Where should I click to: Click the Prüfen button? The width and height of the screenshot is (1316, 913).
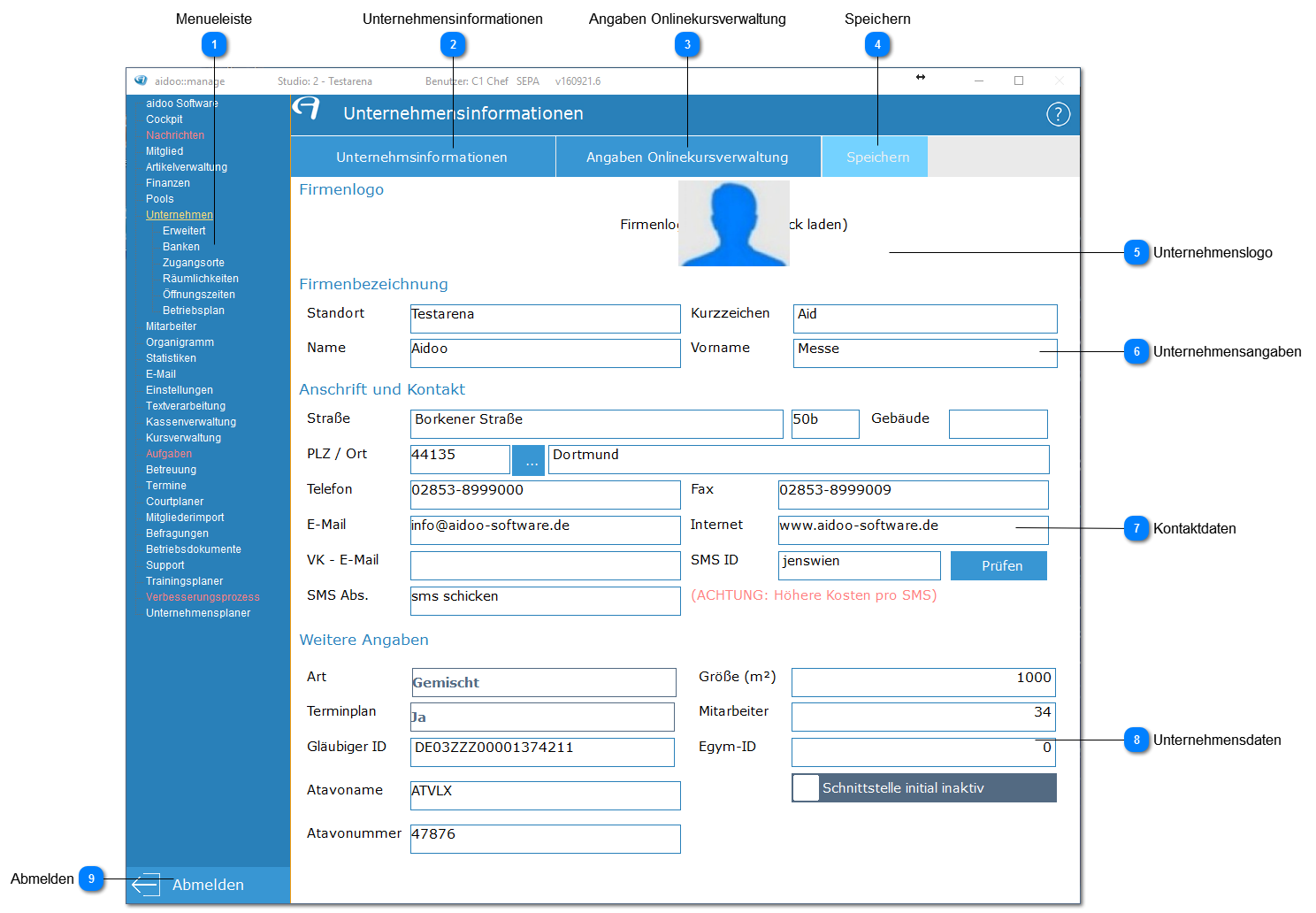998,565
